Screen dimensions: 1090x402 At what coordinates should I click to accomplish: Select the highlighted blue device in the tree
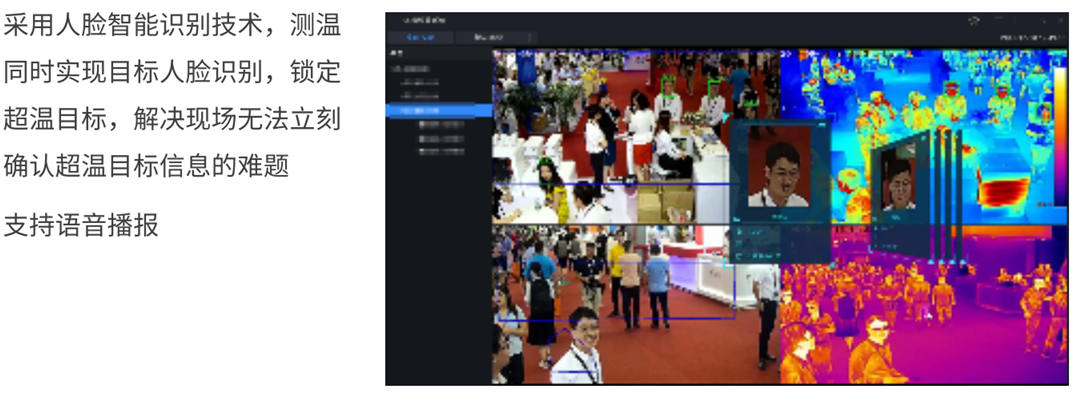tap(438, 110)
